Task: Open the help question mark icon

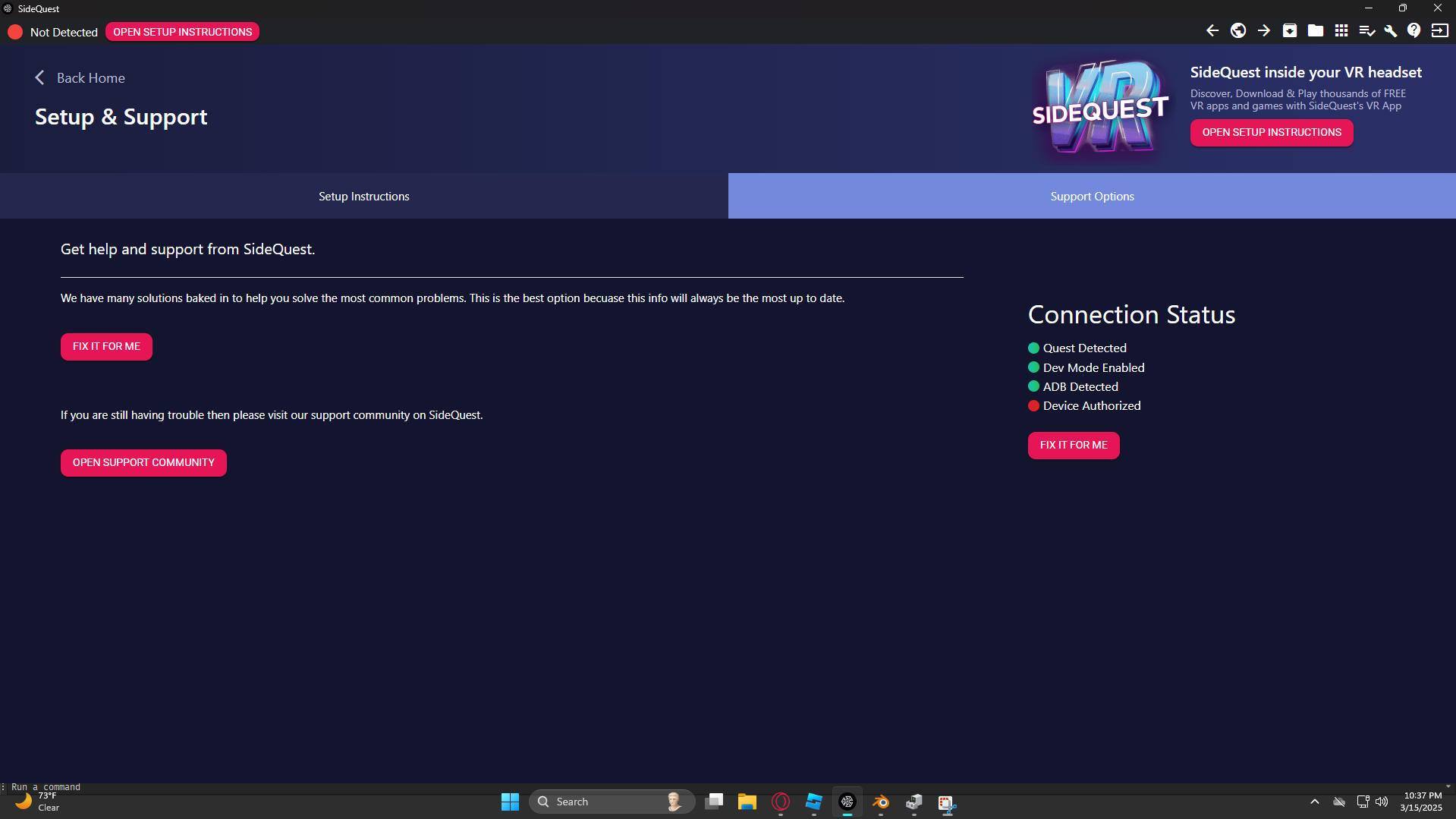Action: click(x=1414, y=30)
